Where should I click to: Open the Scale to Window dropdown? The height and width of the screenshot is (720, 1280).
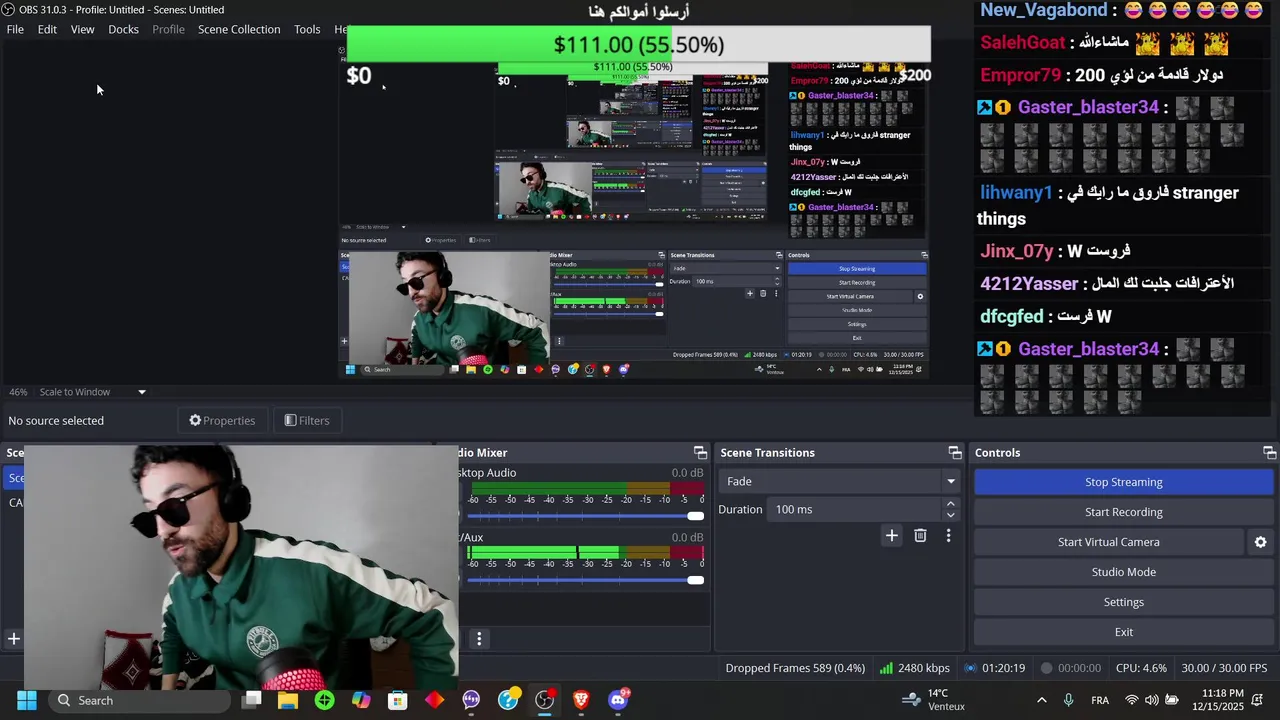click(x=92, y=392)
